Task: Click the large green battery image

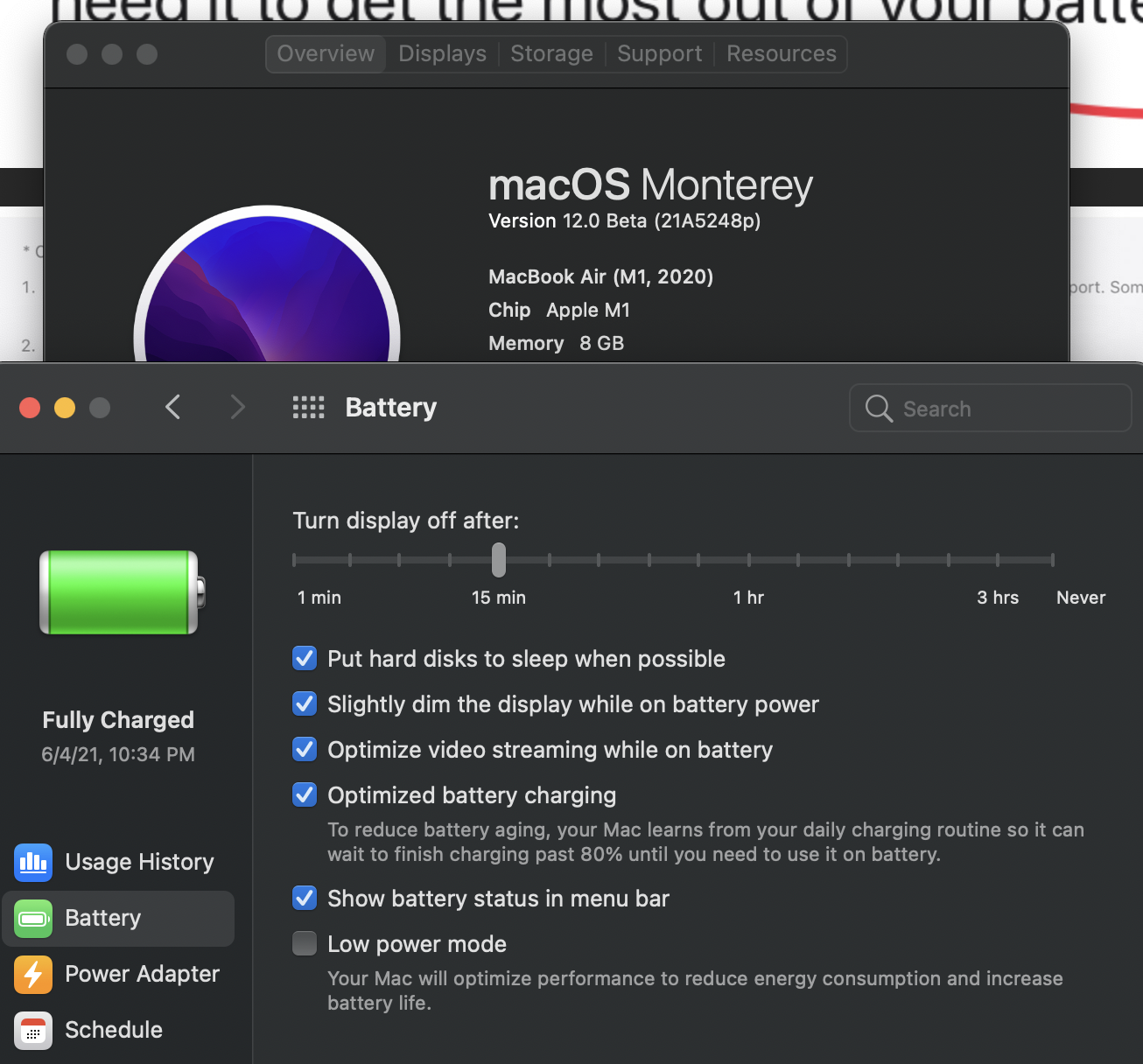Action: pos(123,592)
